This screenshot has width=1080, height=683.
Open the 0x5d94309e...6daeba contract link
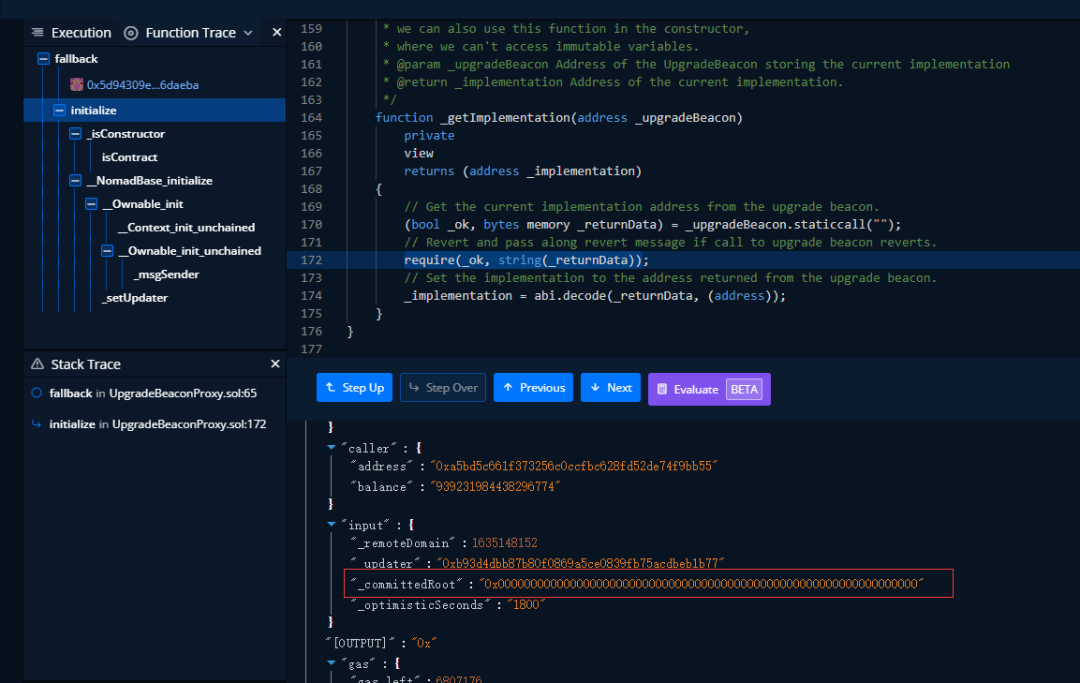tap(143, 85)
